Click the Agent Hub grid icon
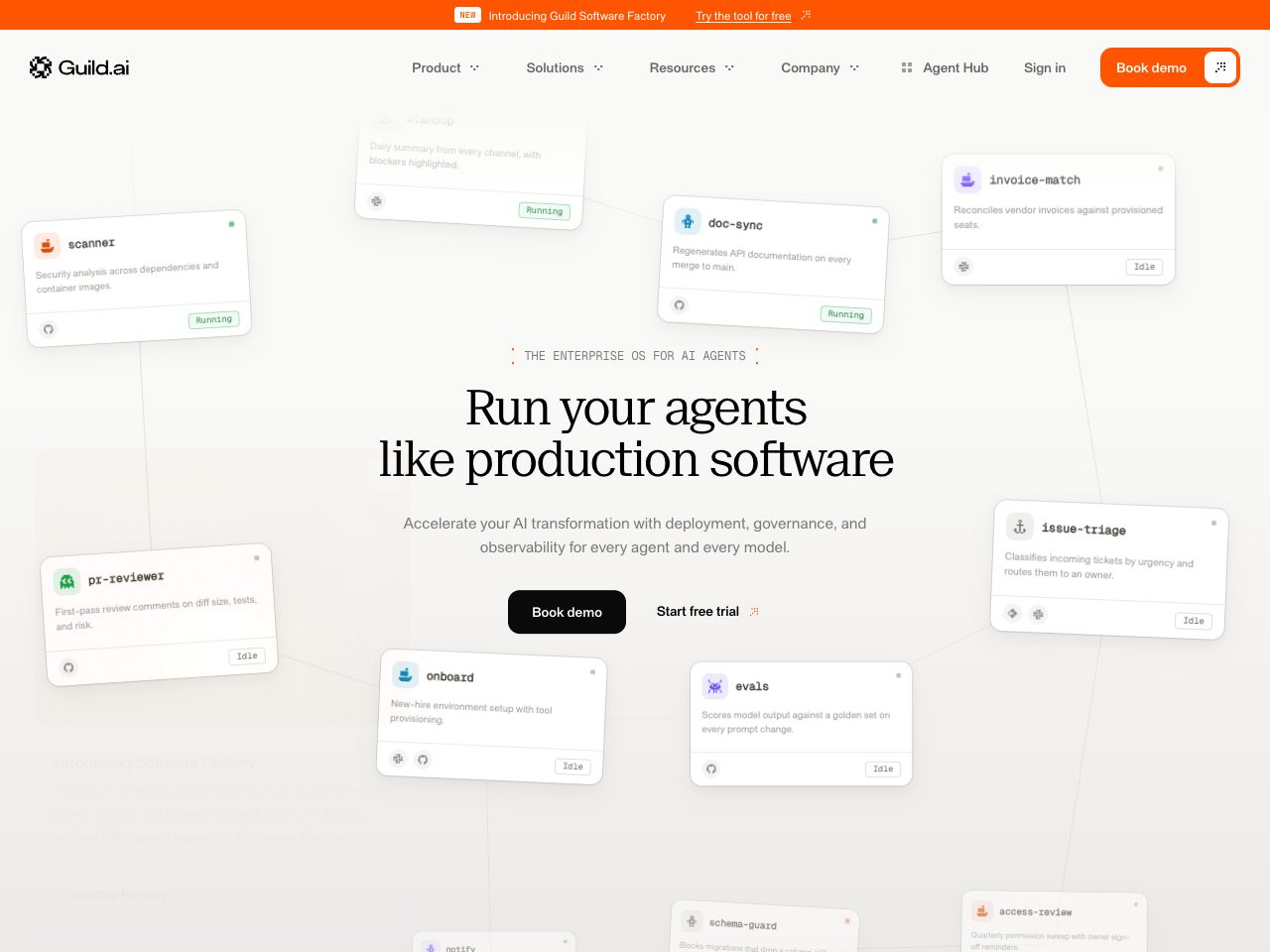The height and width of the screenshot is (952, 1270). pyautogui.click(x=906, y=67)
